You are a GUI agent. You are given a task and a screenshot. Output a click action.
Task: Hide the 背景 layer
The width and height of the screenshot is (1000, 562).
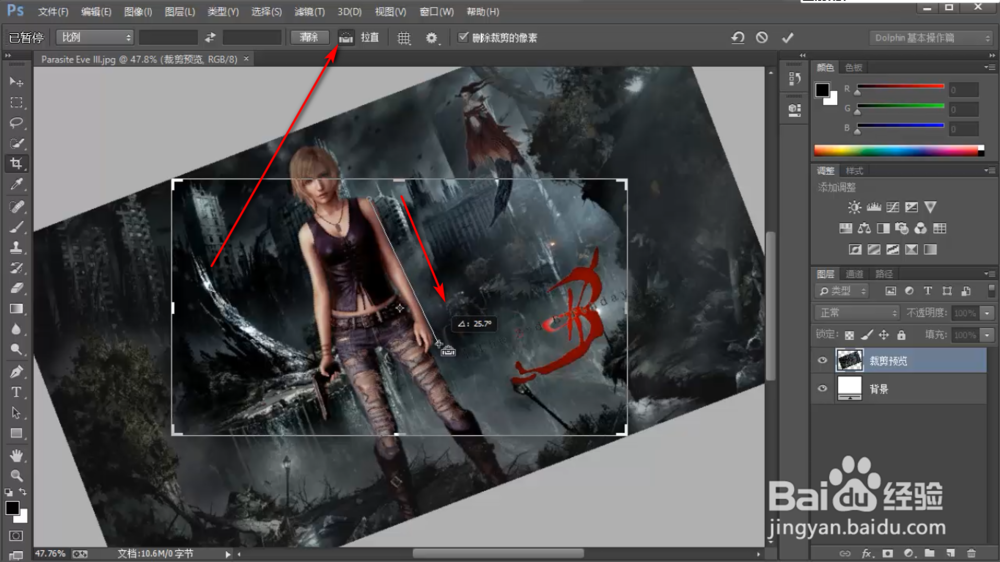coord(822,388)
